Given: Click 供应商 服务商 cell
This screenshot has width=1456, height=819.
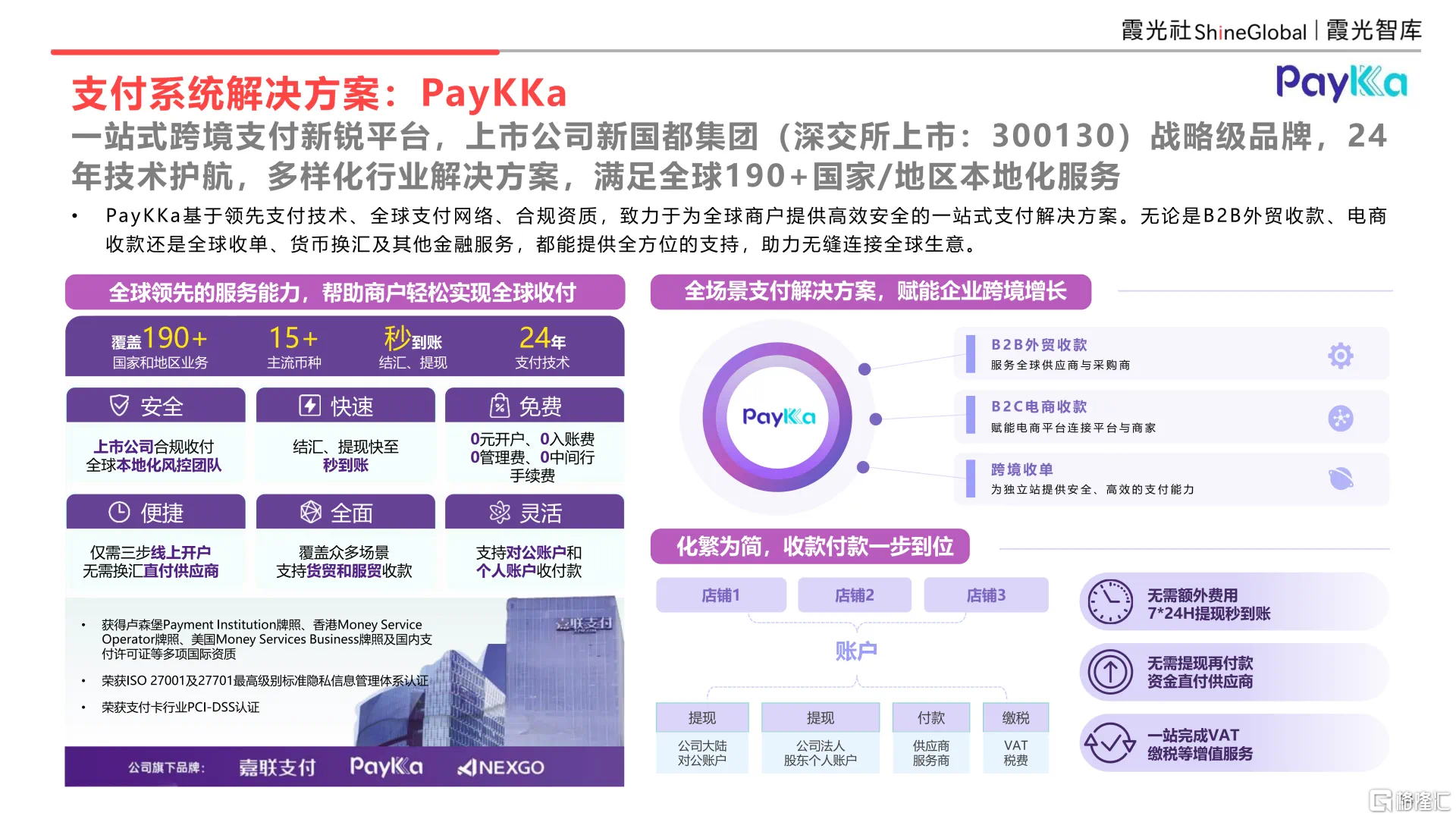Looking at the screenshot, I should (930, 753).
